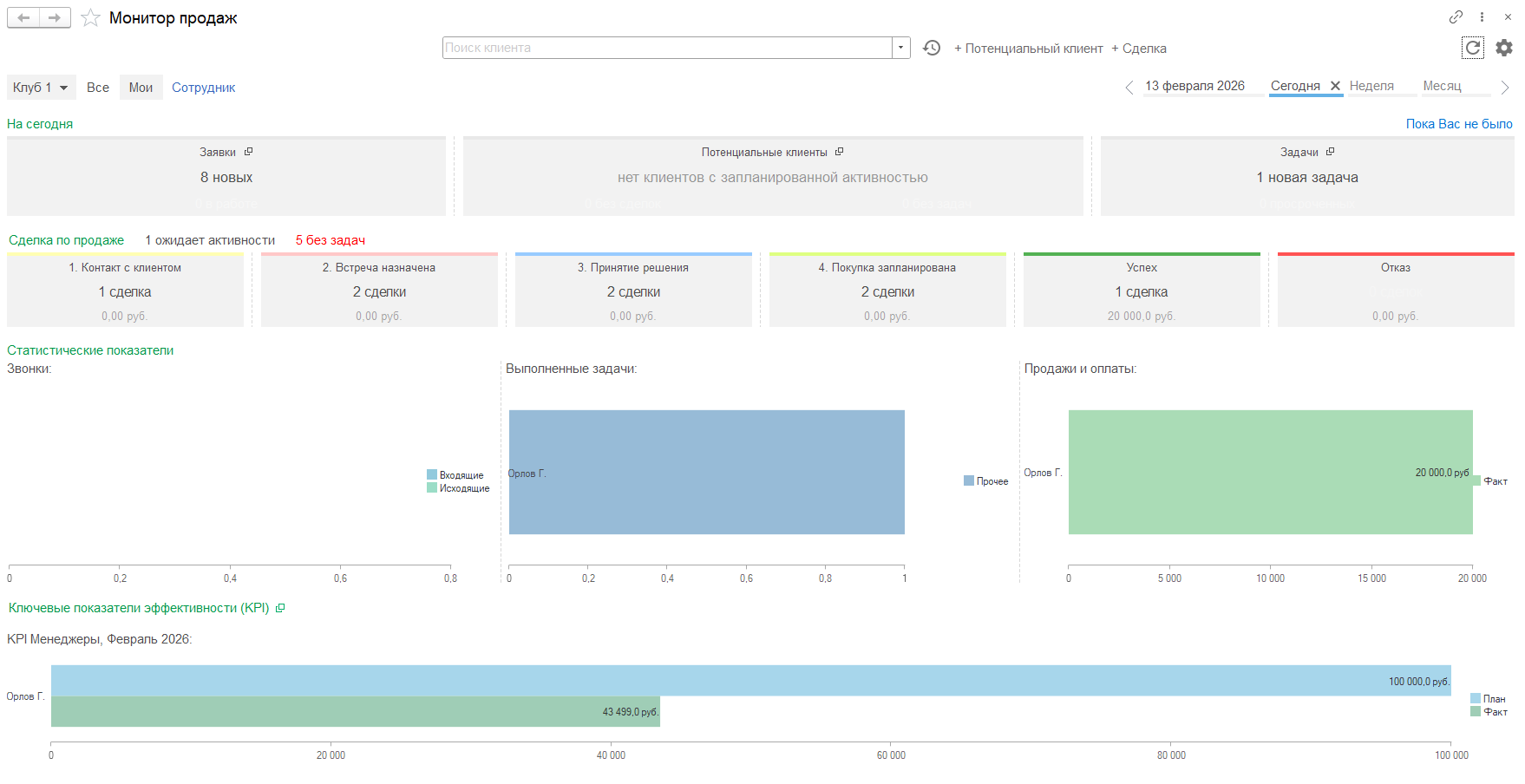Expand the Клуб 1 dropdown
The image size is (1525, 784).
[63, 88]
